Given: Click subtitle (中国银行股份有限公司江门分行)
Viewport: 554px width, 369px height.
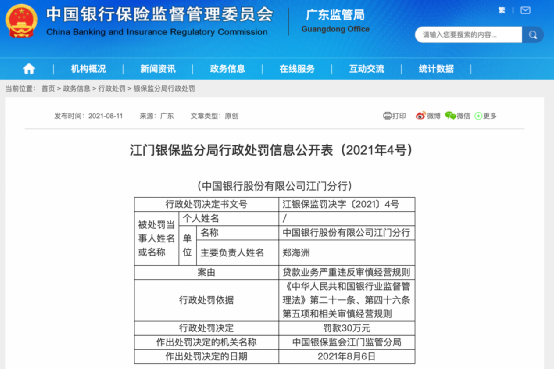Looking at the screenshot, I should tap(275, 186).
